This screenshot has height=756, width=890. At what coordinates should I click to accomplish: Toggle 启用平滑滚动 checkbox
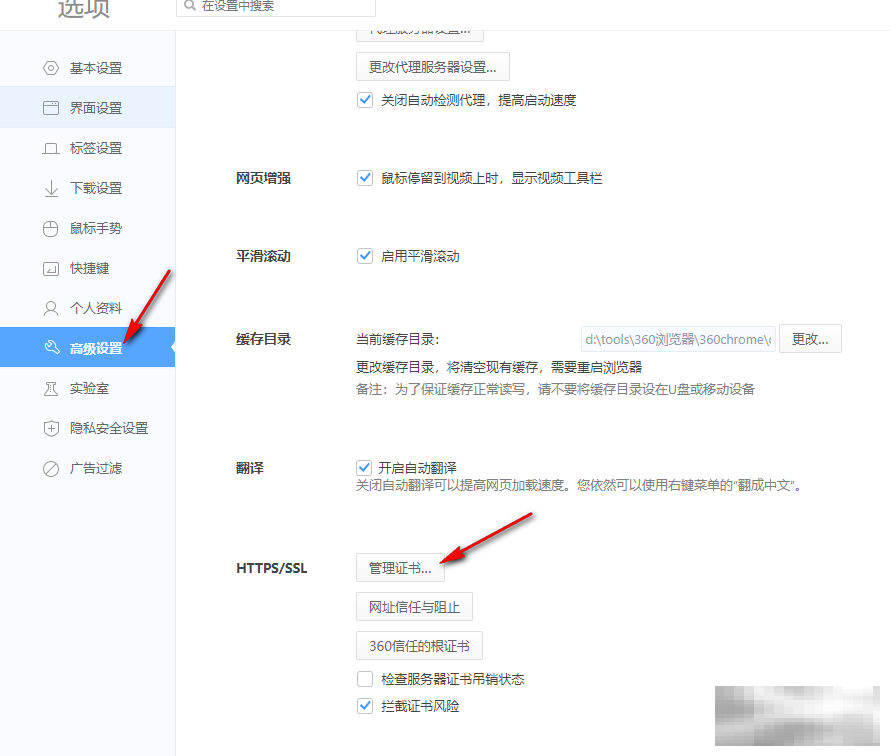coord(365,256)
